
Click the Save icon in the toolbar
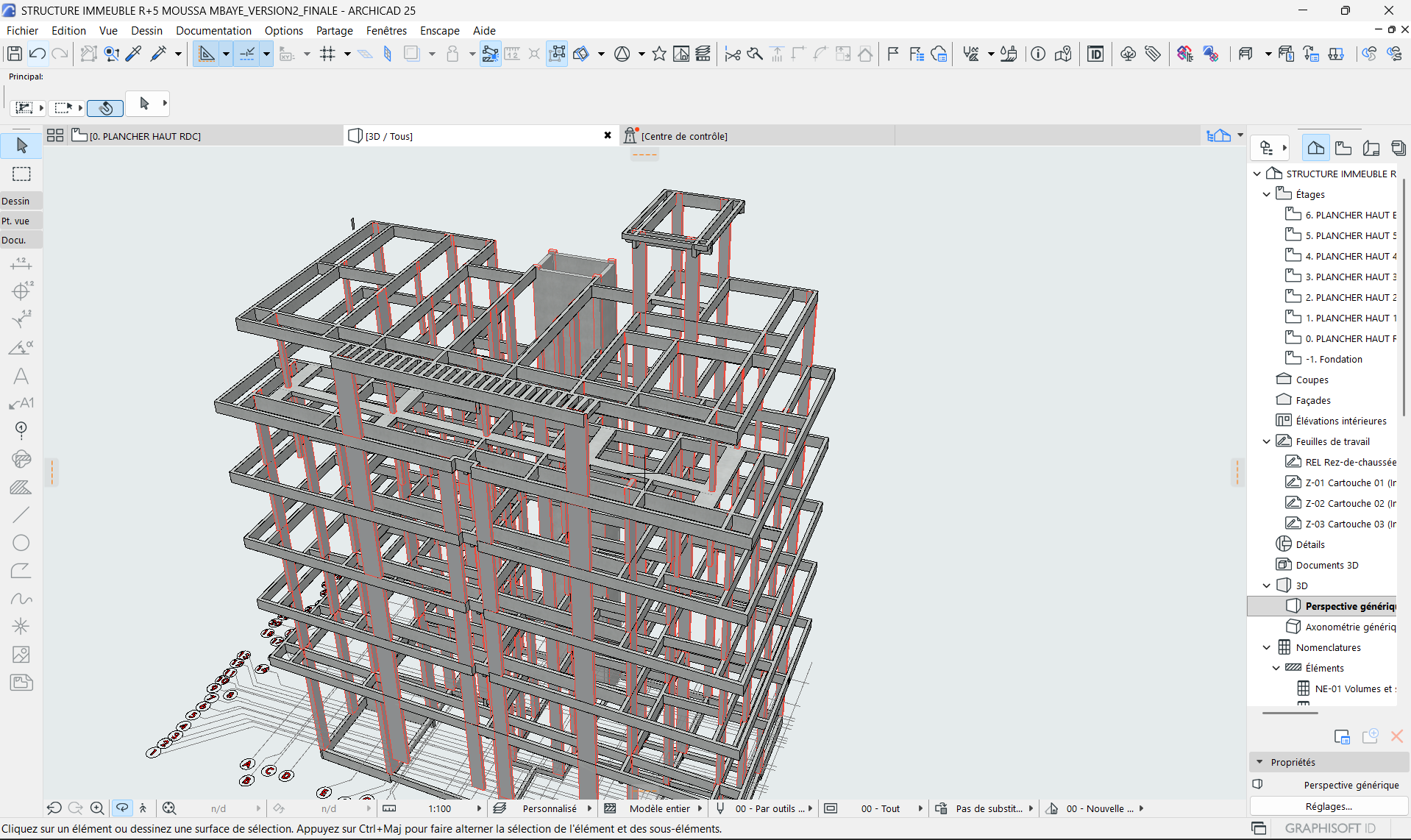[x=14, y=54]
